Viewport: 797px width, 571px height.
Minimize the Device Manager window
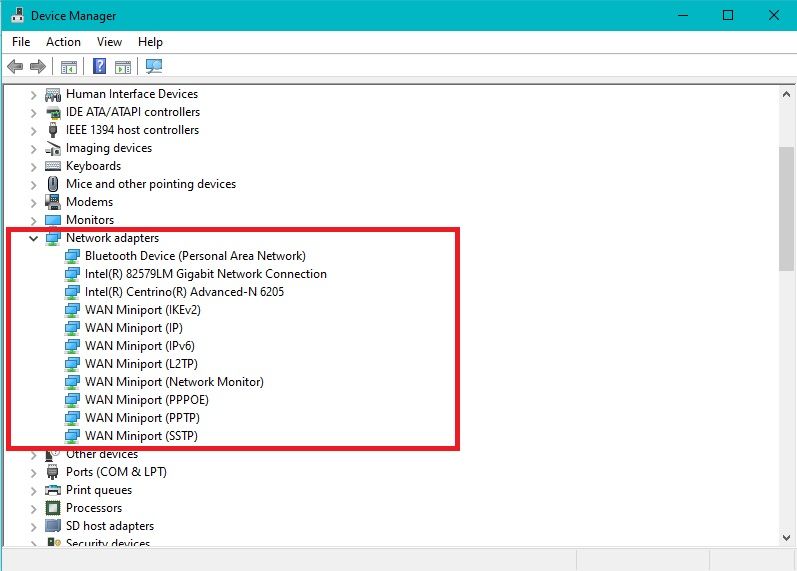(x=683, y=15)
